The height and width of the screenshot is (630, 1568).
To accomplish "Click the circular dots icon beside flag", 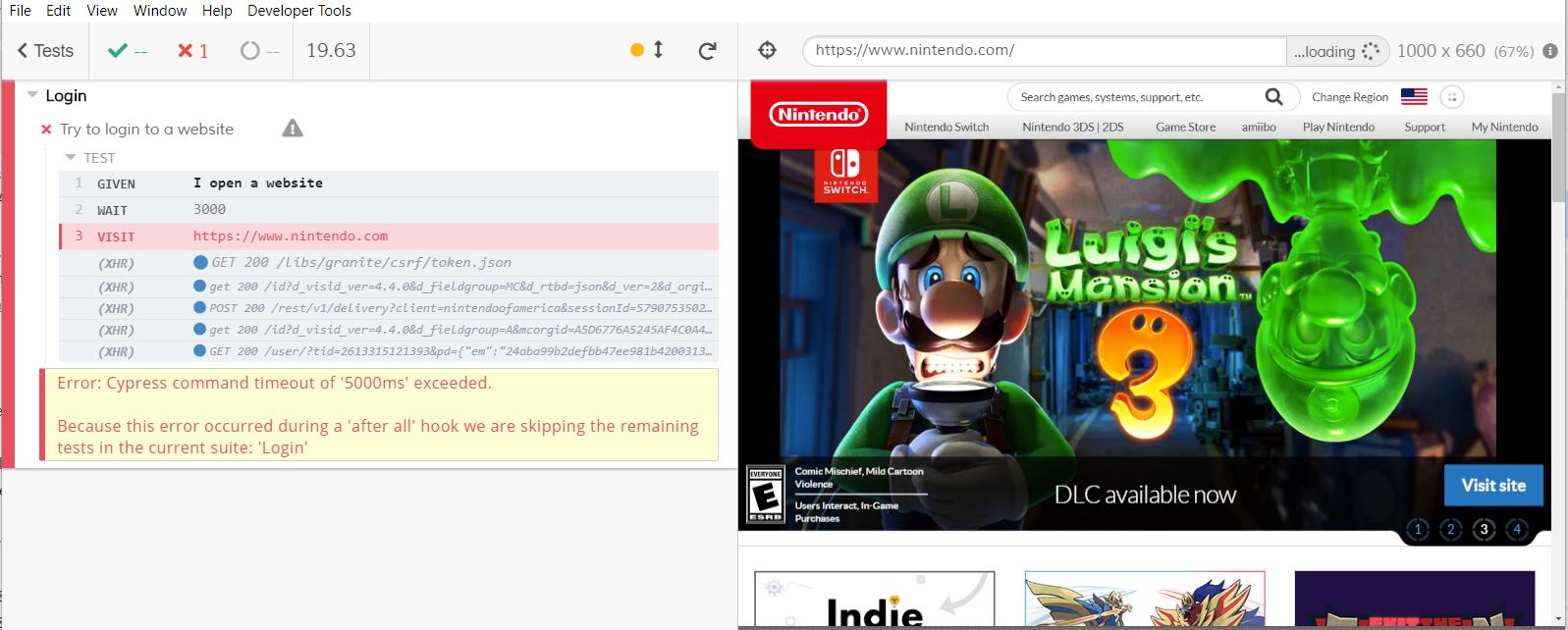I will (x=1451, y=96).
